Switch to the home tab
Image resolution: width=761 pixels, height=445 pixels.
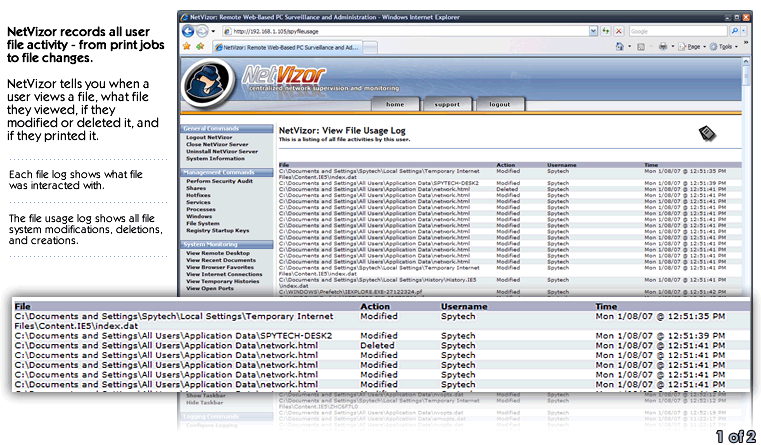coord(395,104)
